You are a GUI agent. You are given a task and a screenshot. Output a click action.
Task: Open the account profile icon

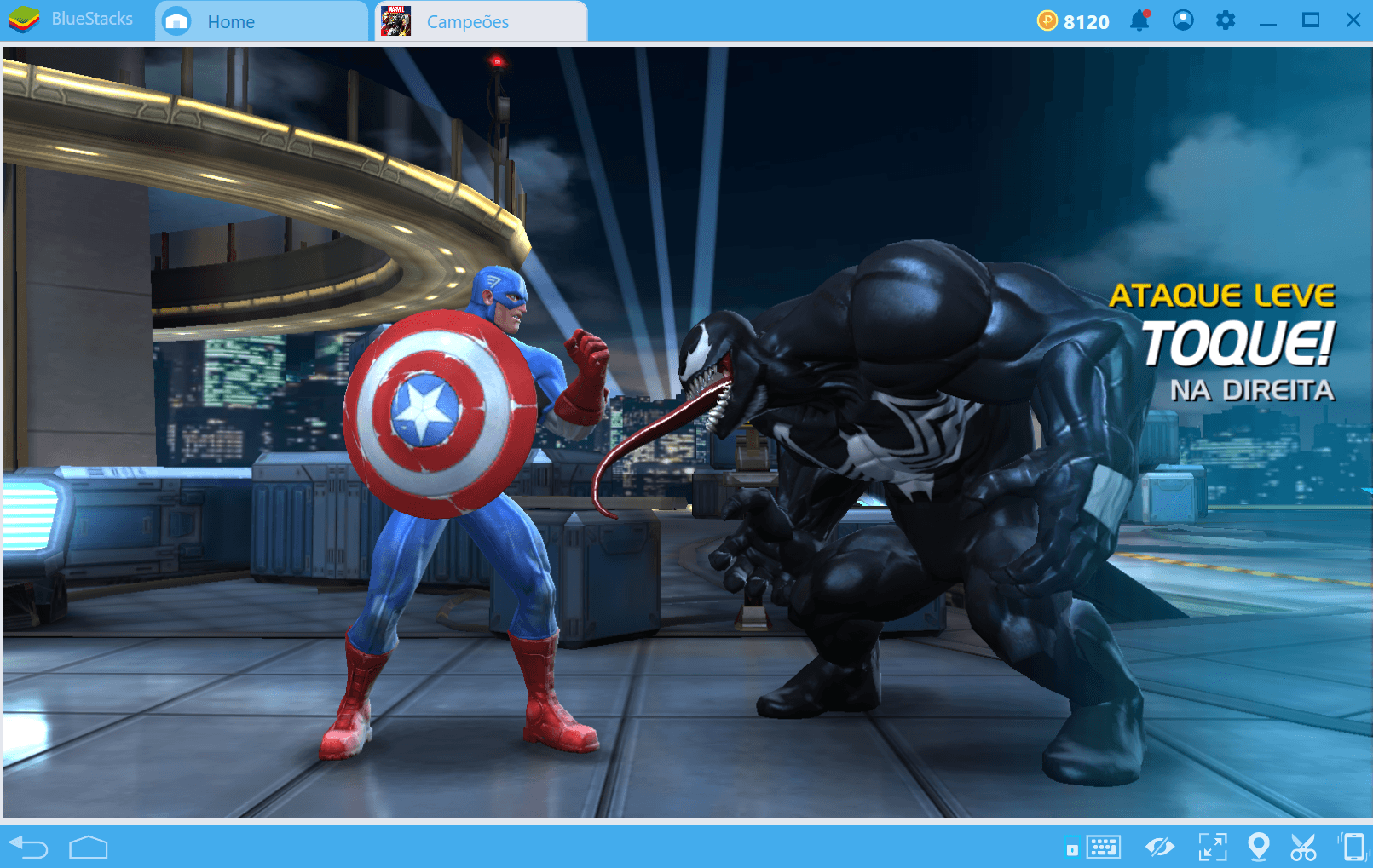pos(1183,20)
